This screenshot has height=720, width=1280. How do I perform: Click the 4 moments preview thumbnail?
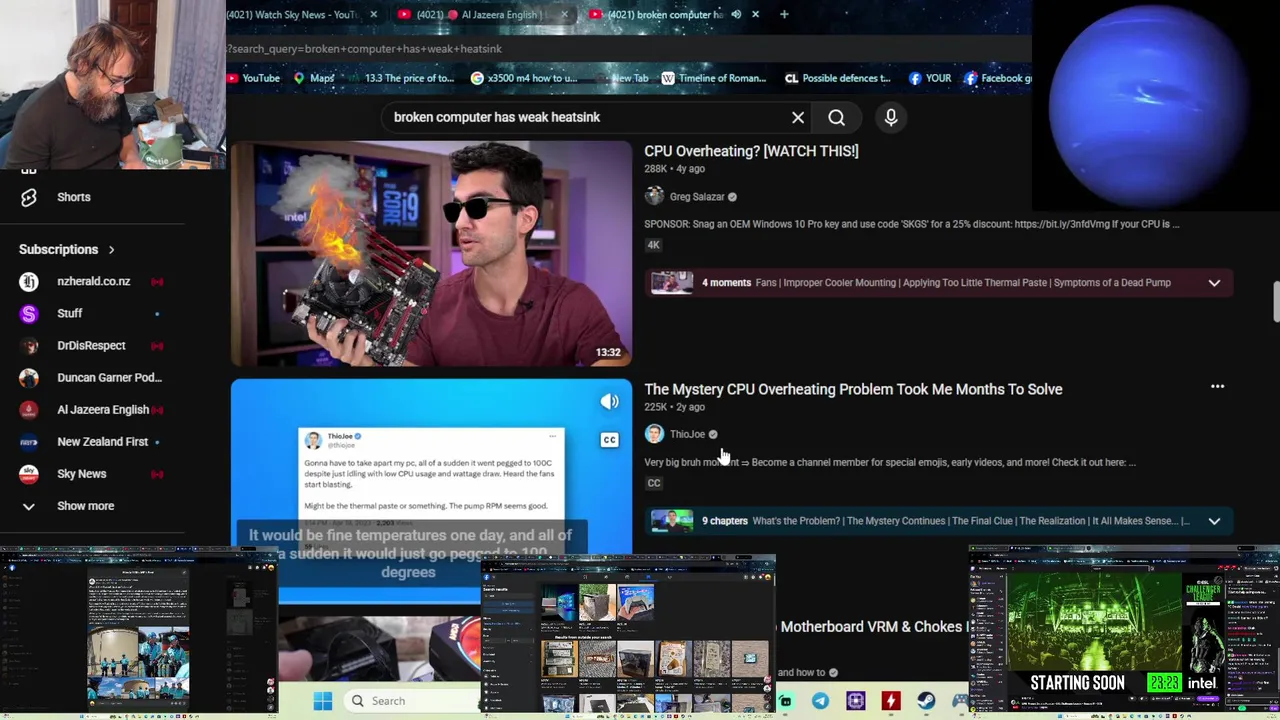(672, 283)
